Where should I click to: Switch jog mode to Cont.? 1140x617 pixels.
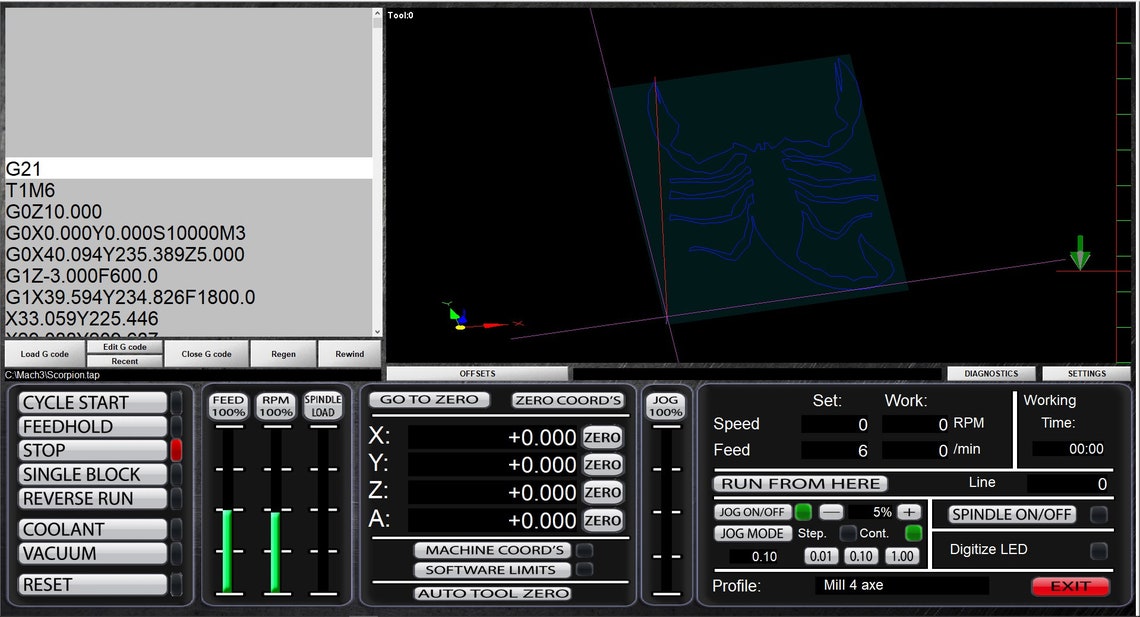pyautogui.click(x=911, y=533)
